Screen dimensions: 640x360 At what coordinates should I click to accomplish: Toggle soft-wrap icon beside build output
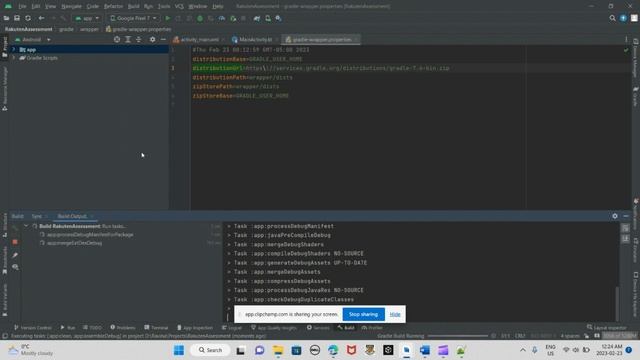pyautogui.click(x=625, y=229)
